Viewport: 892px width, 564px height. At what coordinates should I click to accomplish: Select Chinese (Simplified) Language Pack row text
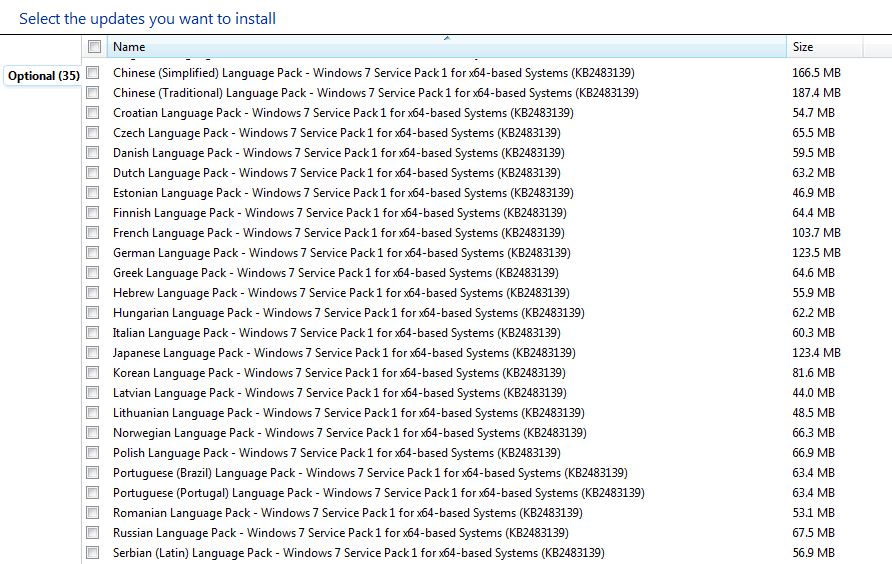click(x=374, y=73)
